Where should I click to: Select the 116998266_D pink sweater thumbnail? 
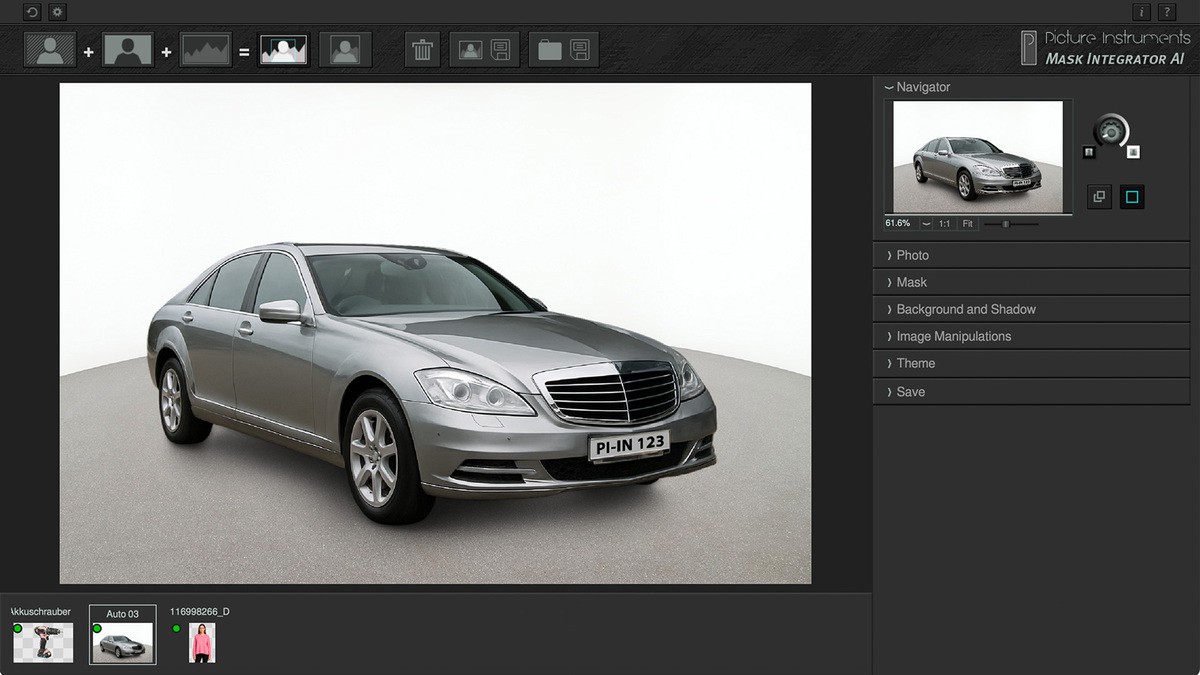click(x=202, y=642)
